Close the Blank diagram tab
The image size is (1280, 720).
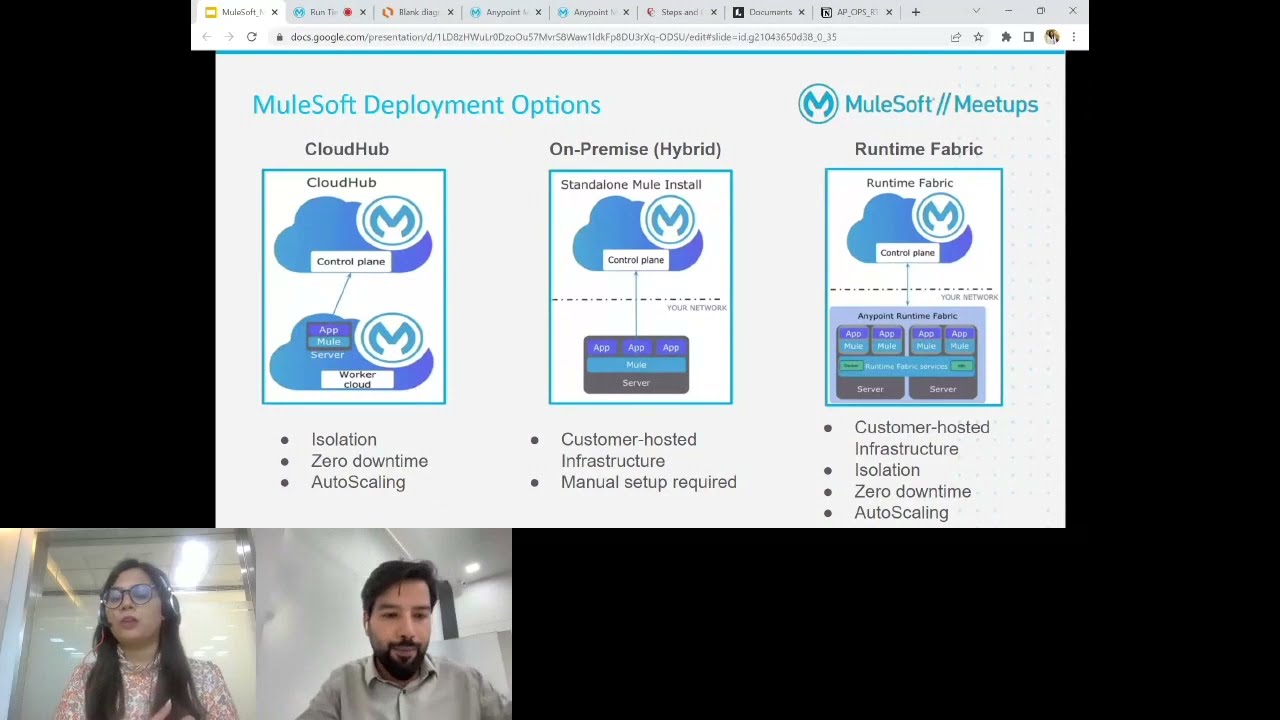tap(450, 12)
